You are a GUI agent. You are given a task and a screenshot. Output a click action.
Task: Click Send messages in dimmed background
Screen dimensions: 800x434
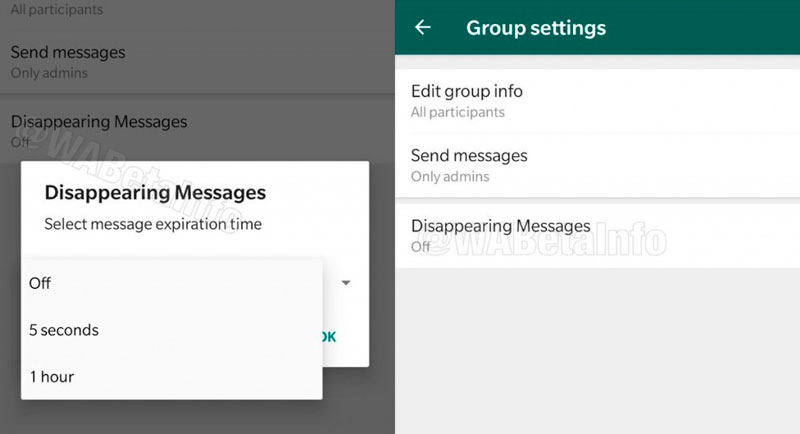tap(197, 62)
